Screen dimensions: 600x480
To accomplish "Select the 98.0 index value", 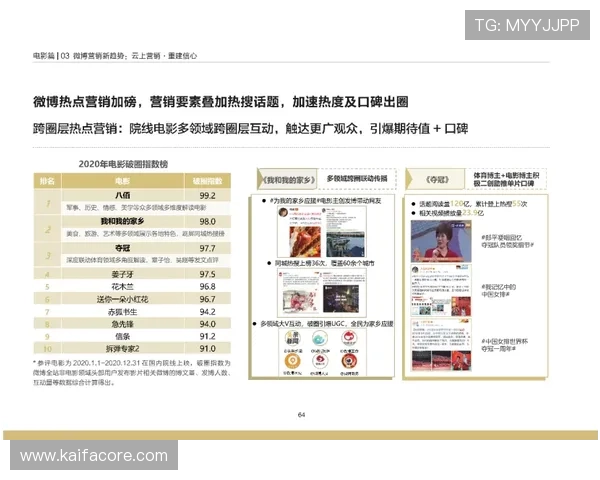I will (207, 222).
